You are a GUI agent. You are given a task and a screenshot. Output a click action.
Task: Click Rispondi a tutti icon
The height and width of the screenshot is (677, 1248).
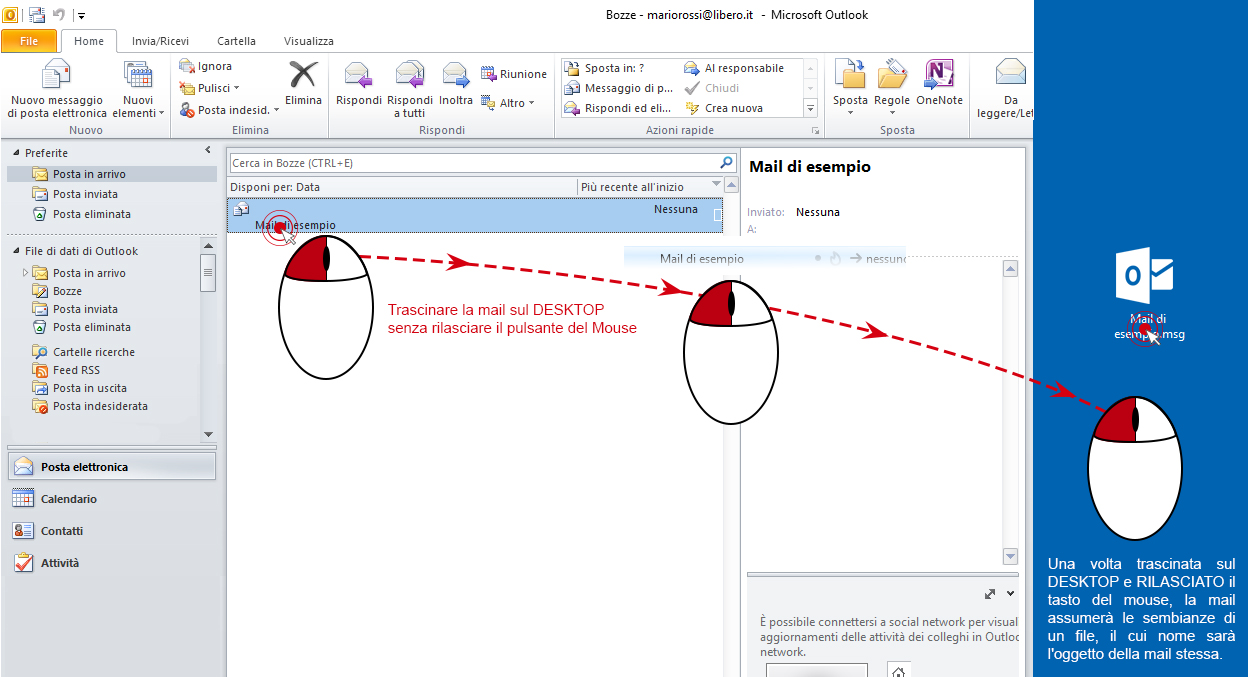(410, 77)
